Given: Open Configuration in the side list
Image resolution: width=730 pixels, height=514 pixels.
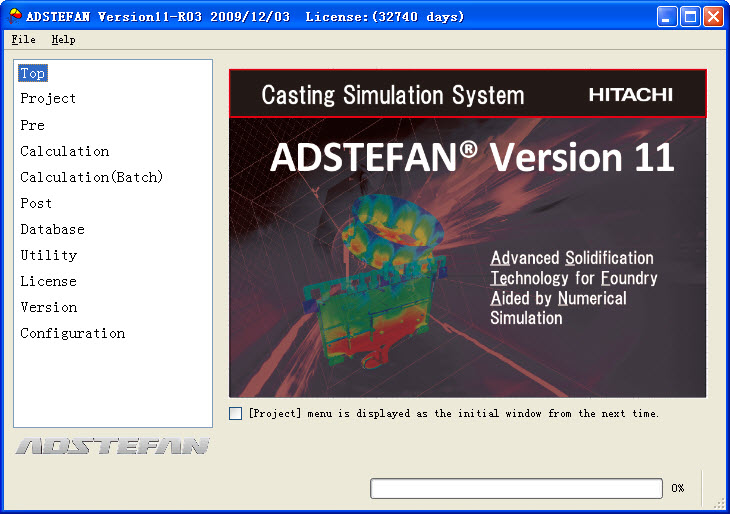Looking at the screenshot, I should tap(73, 333).
